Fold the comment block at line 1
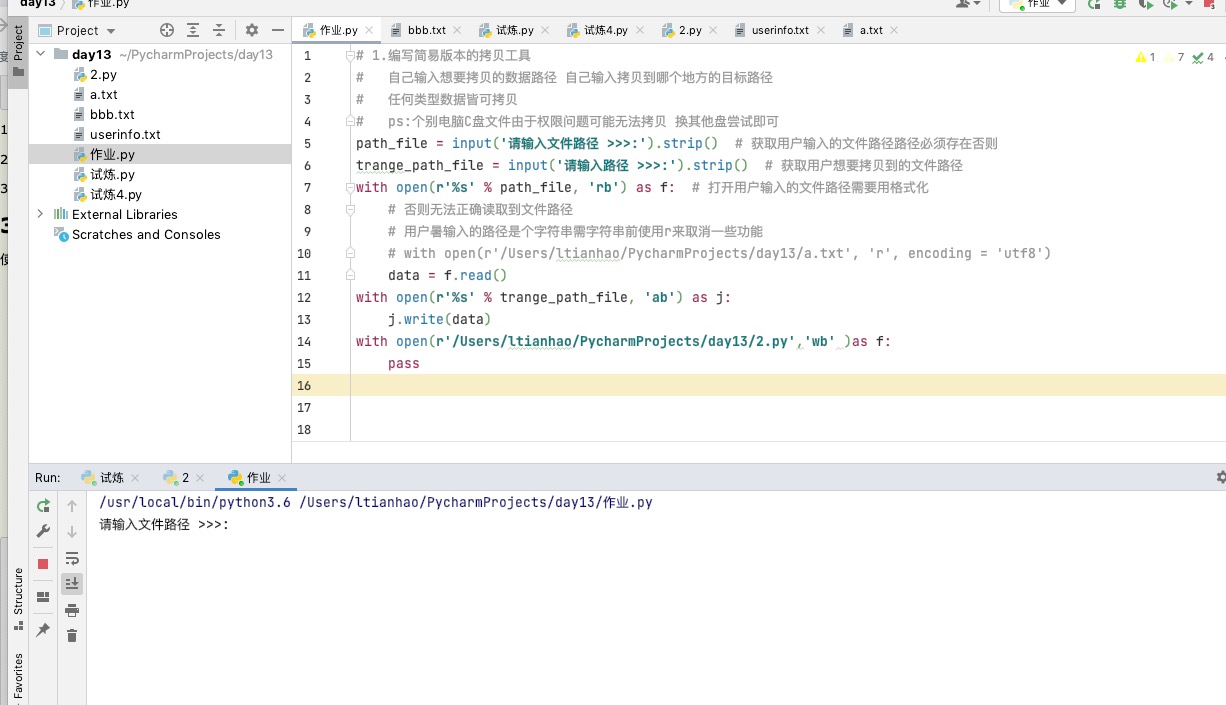This screenshot has width=1226, height=705. point(350,56)
